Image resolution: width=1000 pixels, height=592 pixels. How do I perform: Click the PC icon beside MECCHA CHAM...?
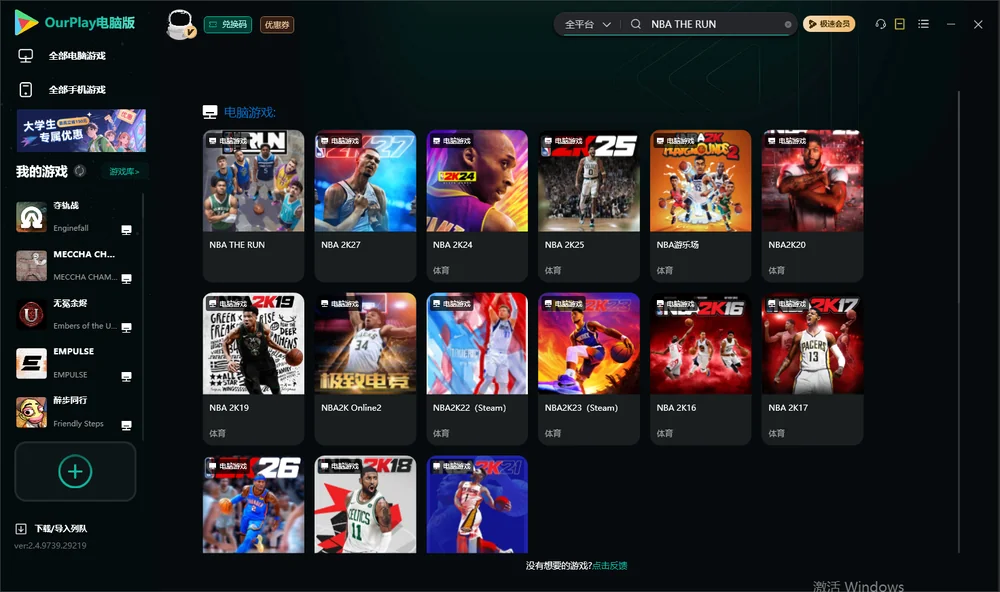click(x=126, y=279)
